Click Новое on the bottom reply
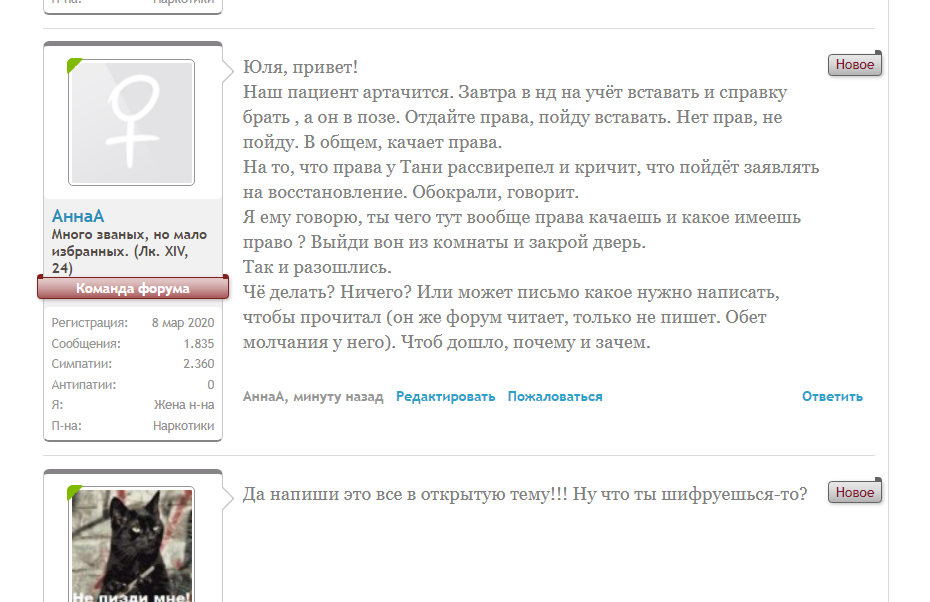The height and width of the screenshot is (602, 930). 853,491
